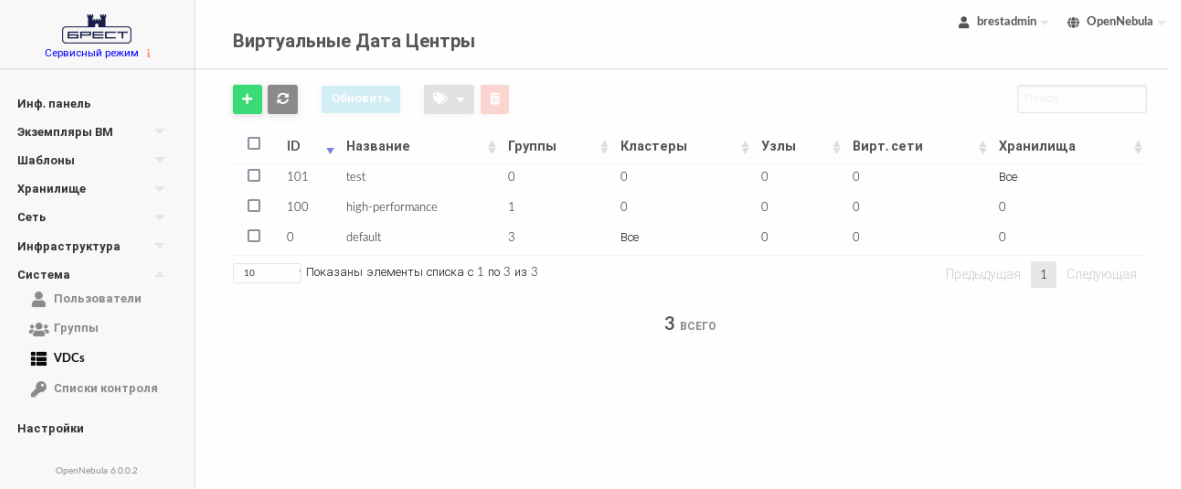
Task: Check the box for the default row
Action: 254,236
